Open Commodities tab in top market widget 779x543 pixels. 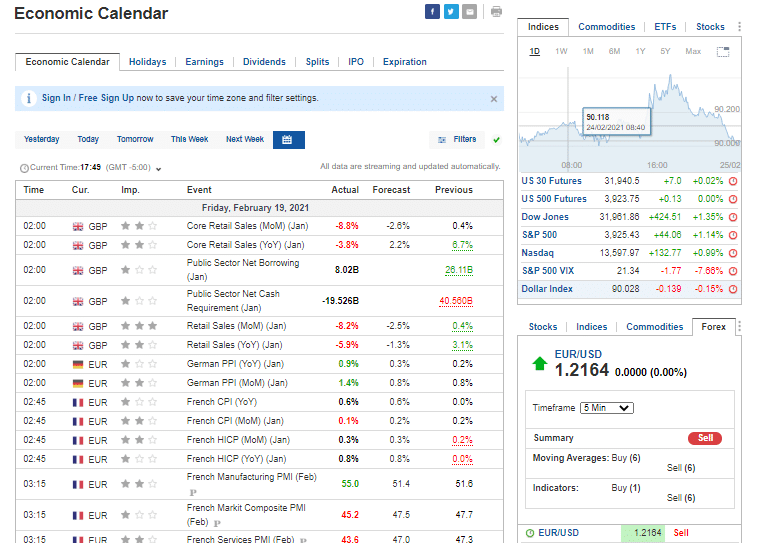(x=607, y=27)
